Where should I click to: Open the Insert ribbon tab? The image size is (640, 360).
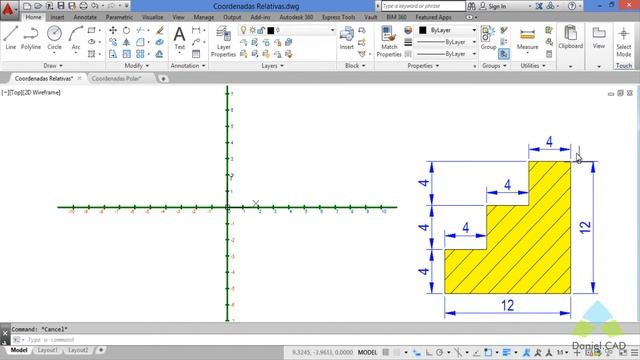coord(57,17)
